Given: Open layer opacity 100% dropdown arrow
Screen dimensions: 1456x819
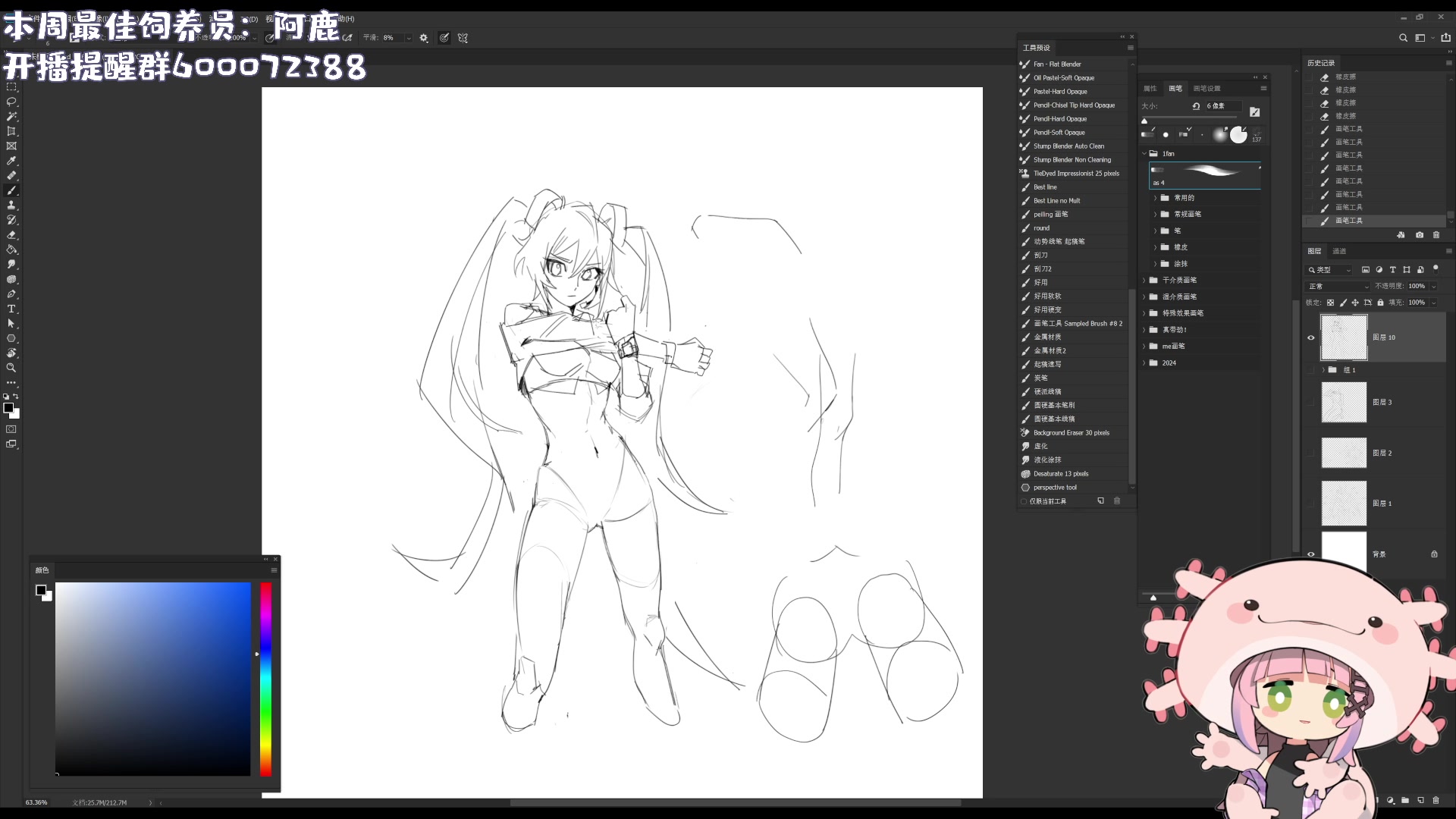Looking at the screenshot, I should [x=1433, y=287].
